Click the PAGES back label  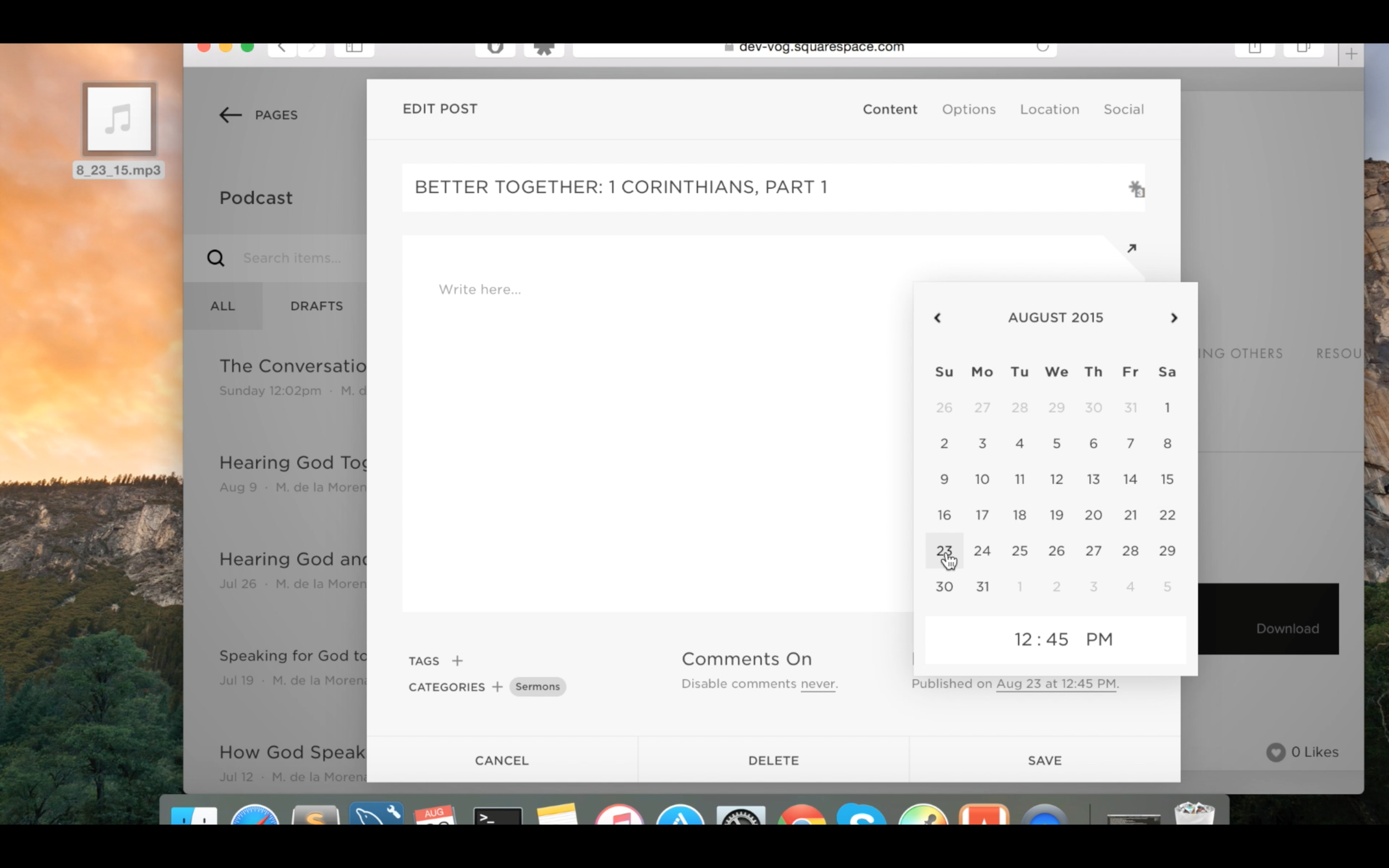click(276, 115)
